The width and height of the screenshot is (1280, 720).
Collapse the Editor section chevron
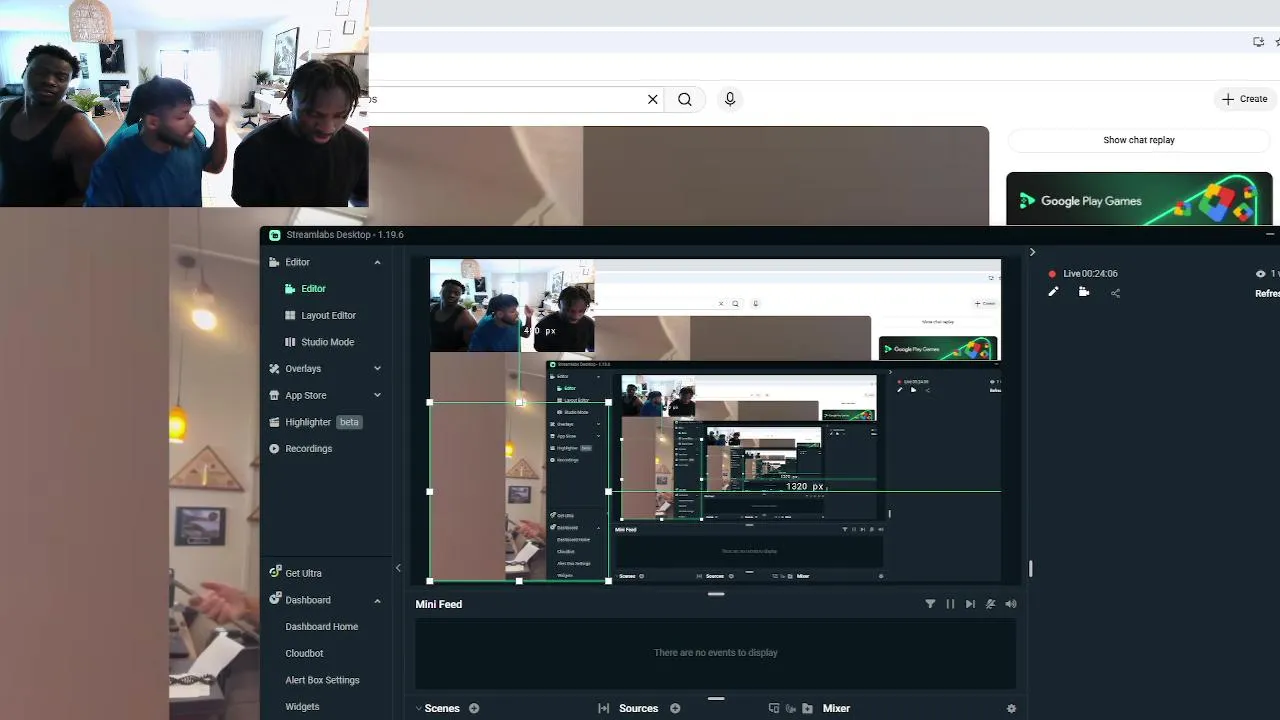coord(377,262)
